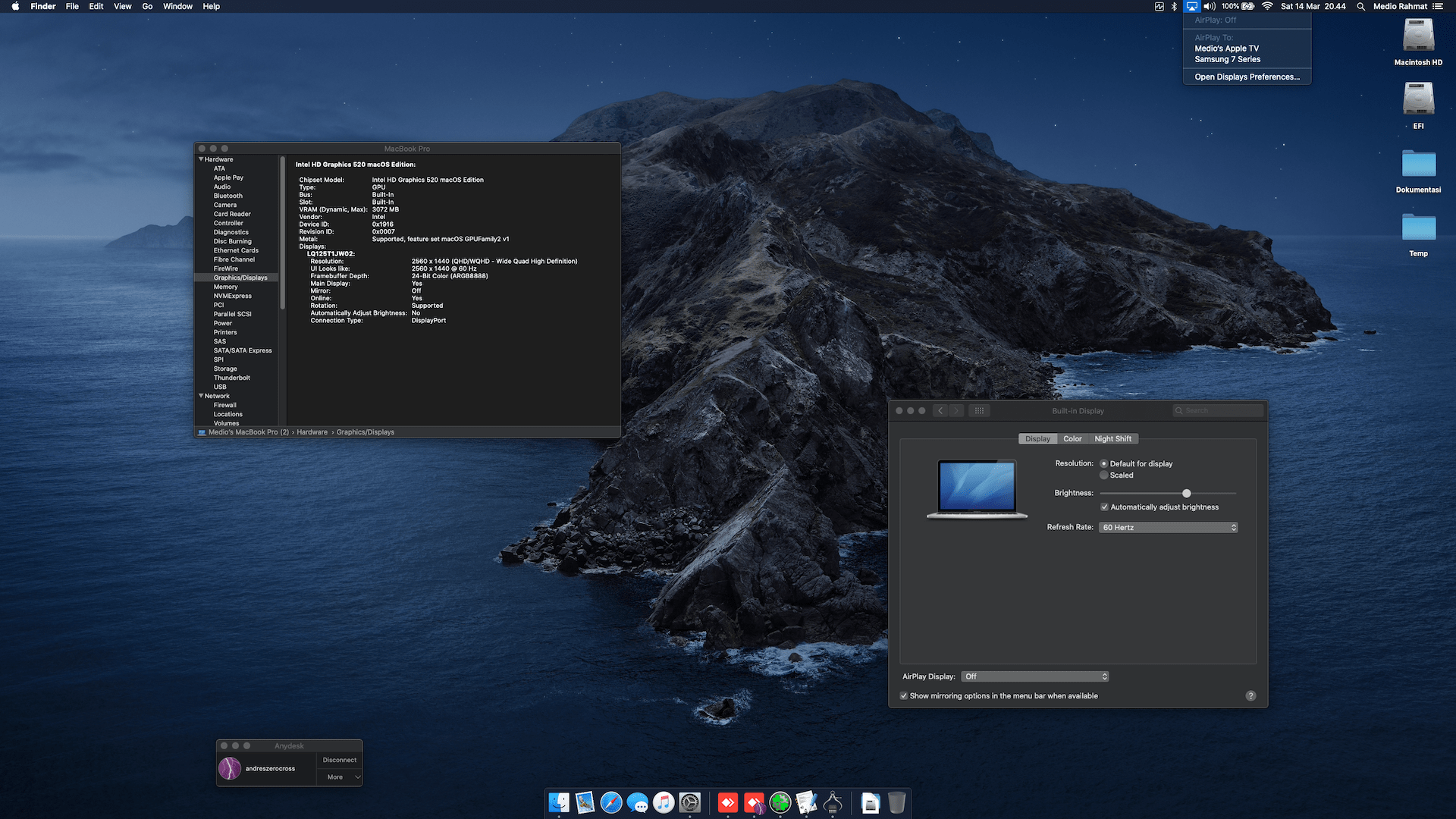Open the Wi-Fi menu

(x=1267, y=6)
